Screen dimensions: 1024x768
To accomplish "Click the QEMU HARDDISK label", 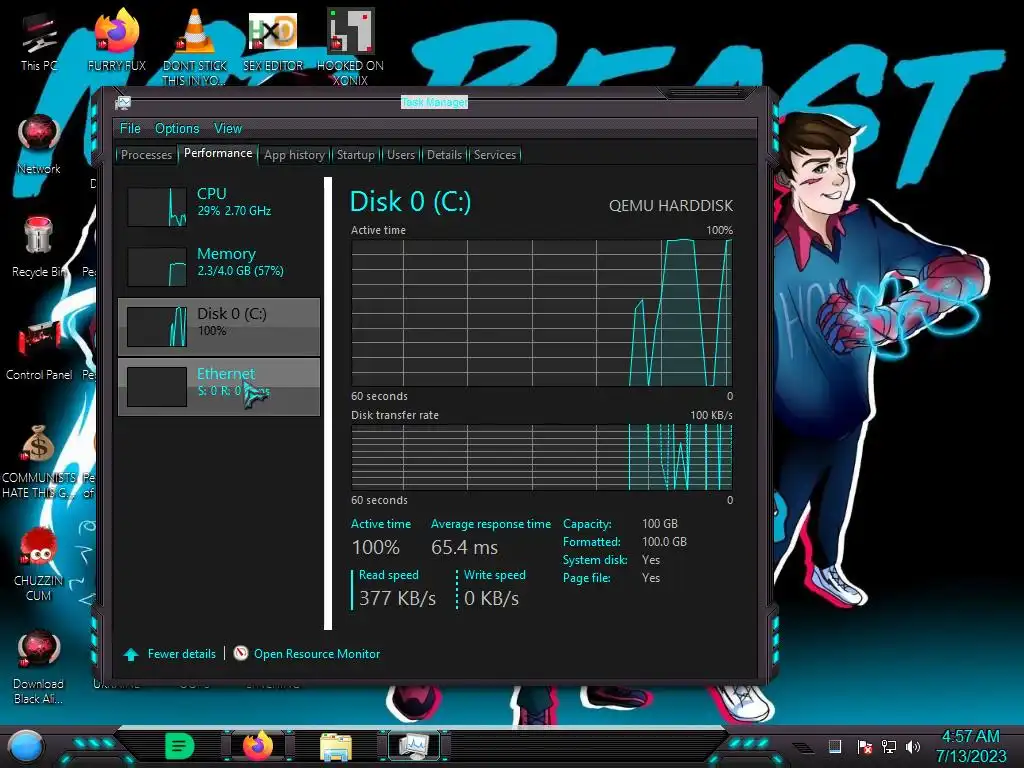I will coord(671,206).
